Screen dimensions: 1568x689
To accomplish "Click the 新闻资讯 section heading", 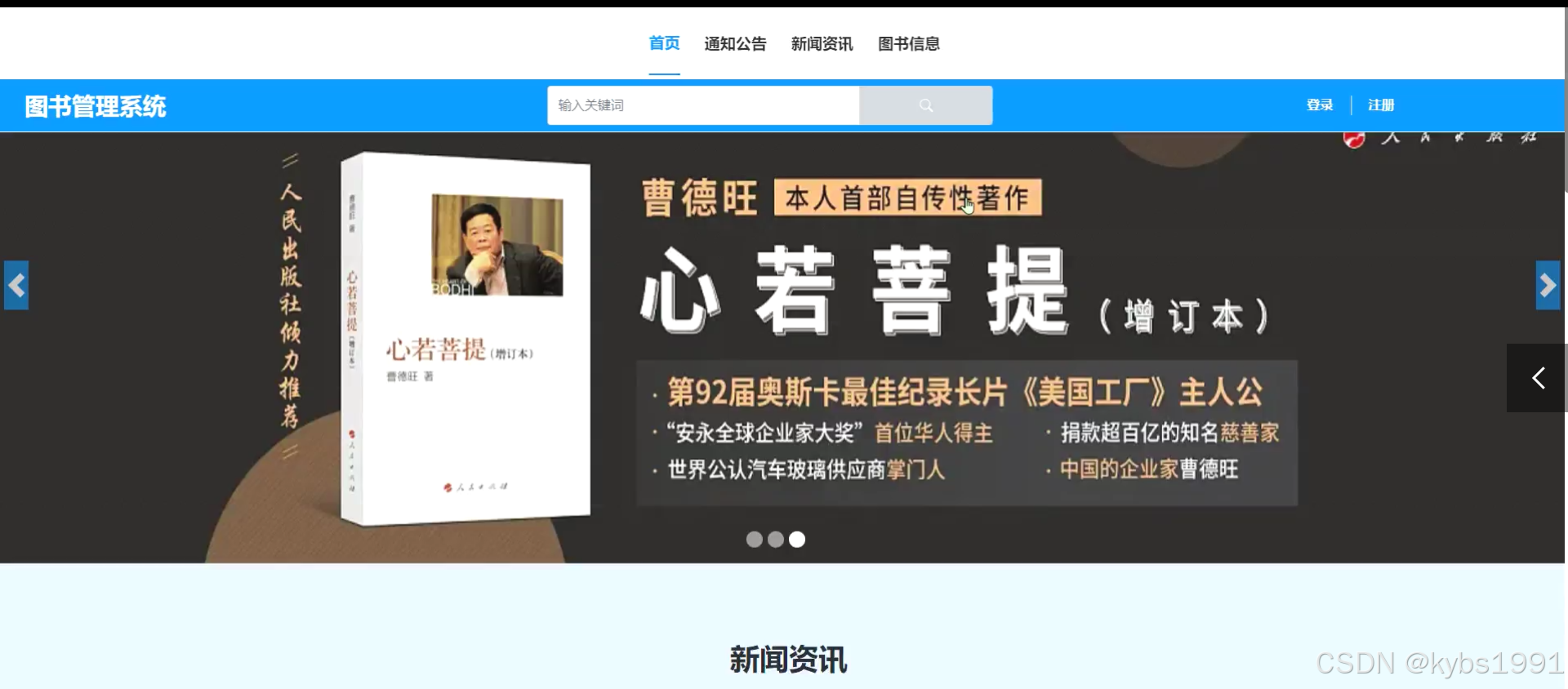I will coord(788,660).
